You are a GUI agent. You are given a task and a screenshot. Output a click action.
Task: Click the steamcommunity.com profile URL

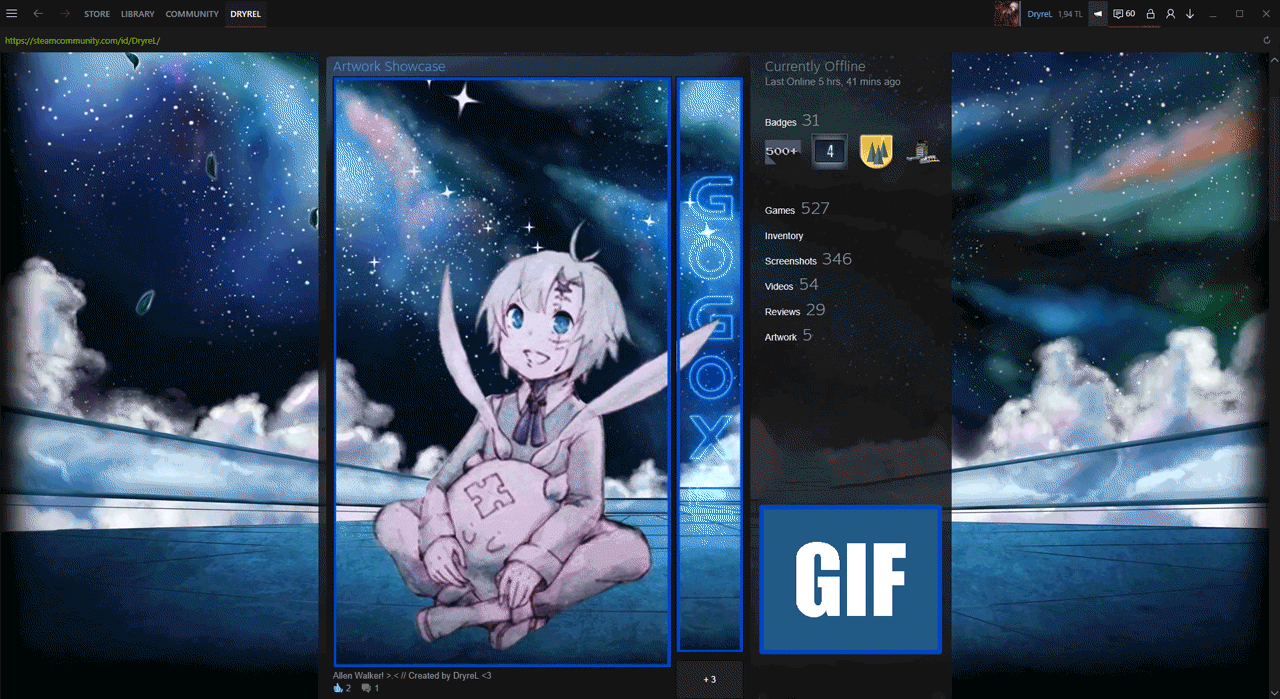tap(82, 41)
